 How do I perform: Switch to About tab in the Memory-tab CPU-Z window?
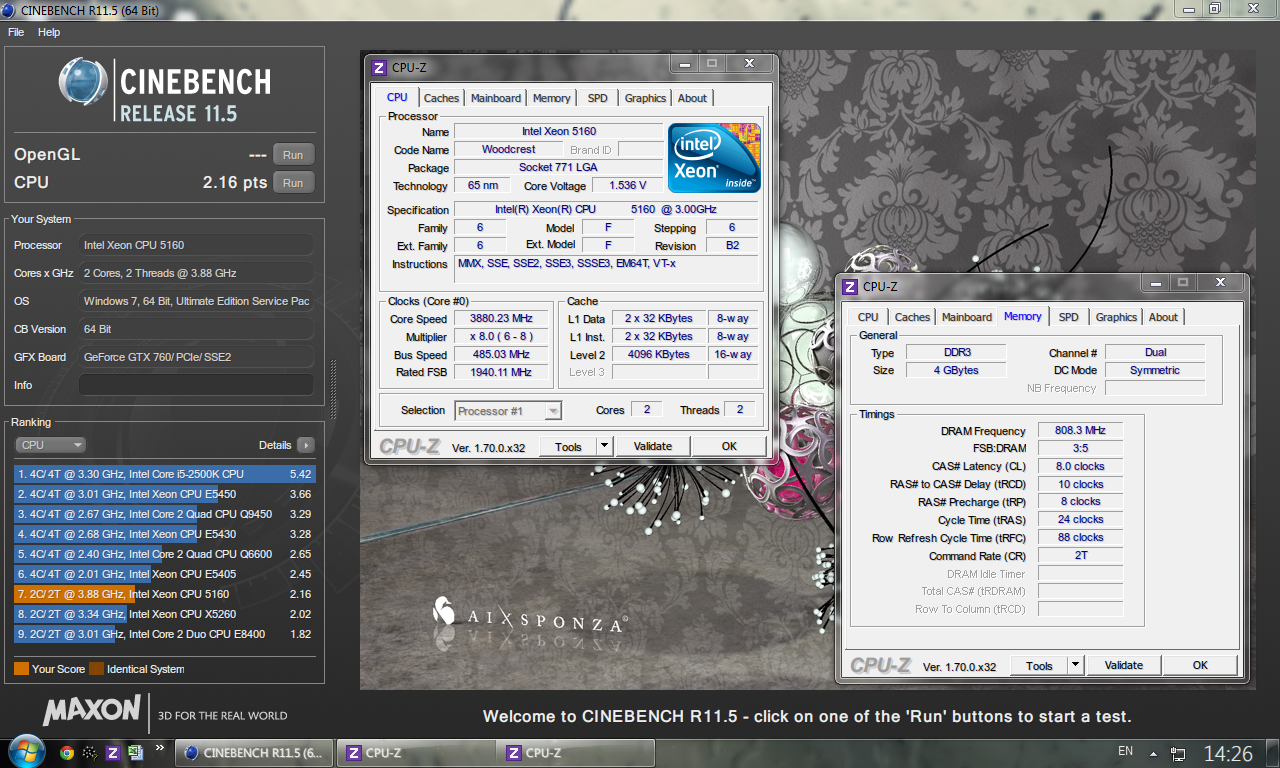click(x=1163, y=317)
